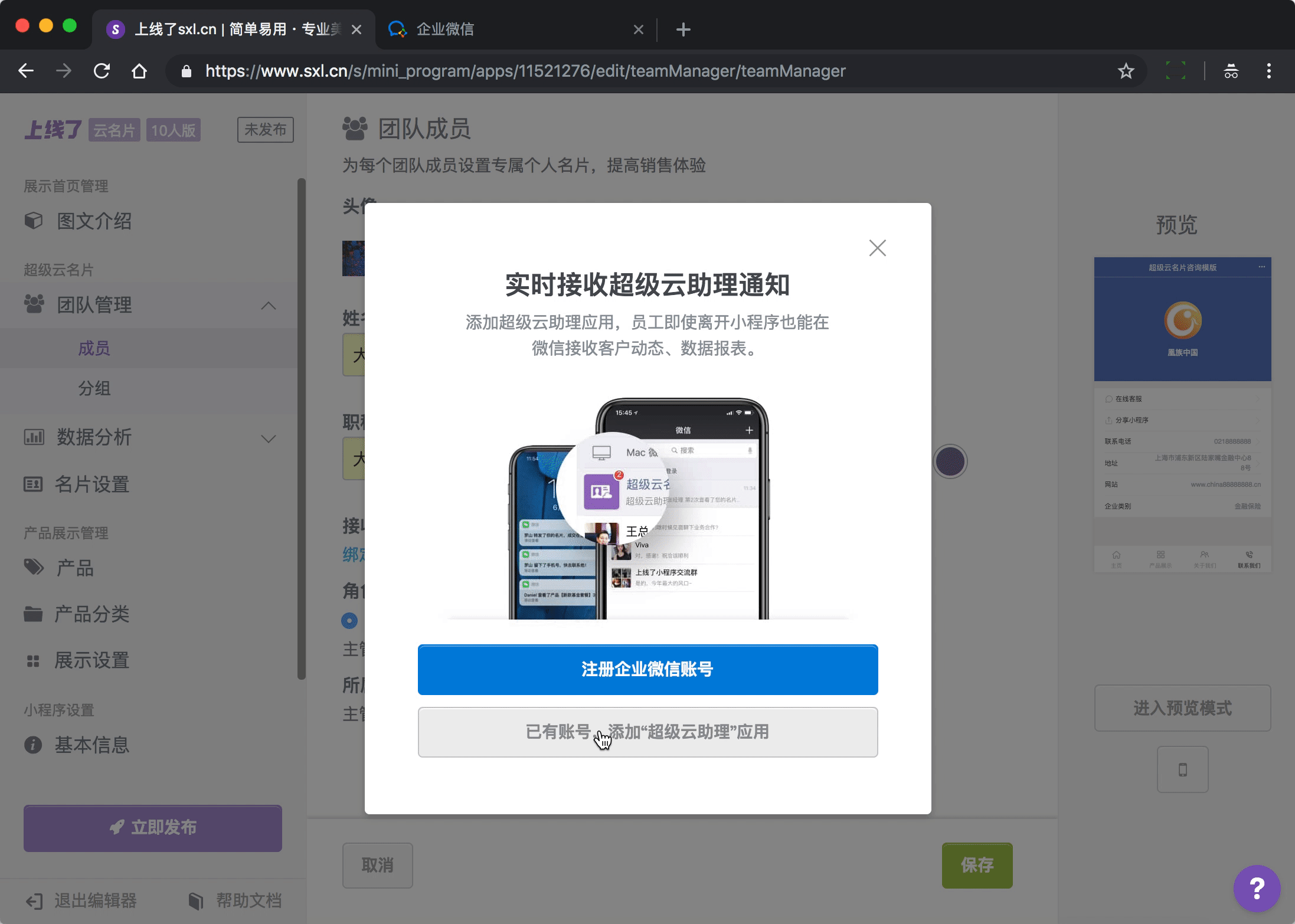Select 分组 submenu item
This screenshot has width=1295, height=924.
(94, 388)
